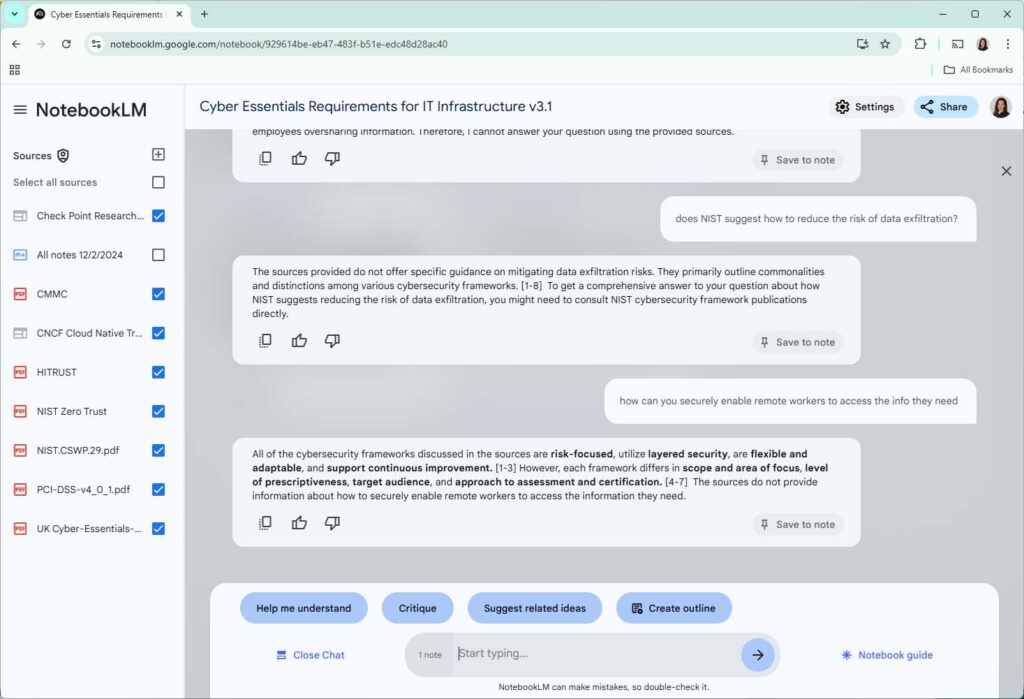Bookmark this page with star icon
Image resolution: width=1024 pixels, height=699 pixels.
885,44
